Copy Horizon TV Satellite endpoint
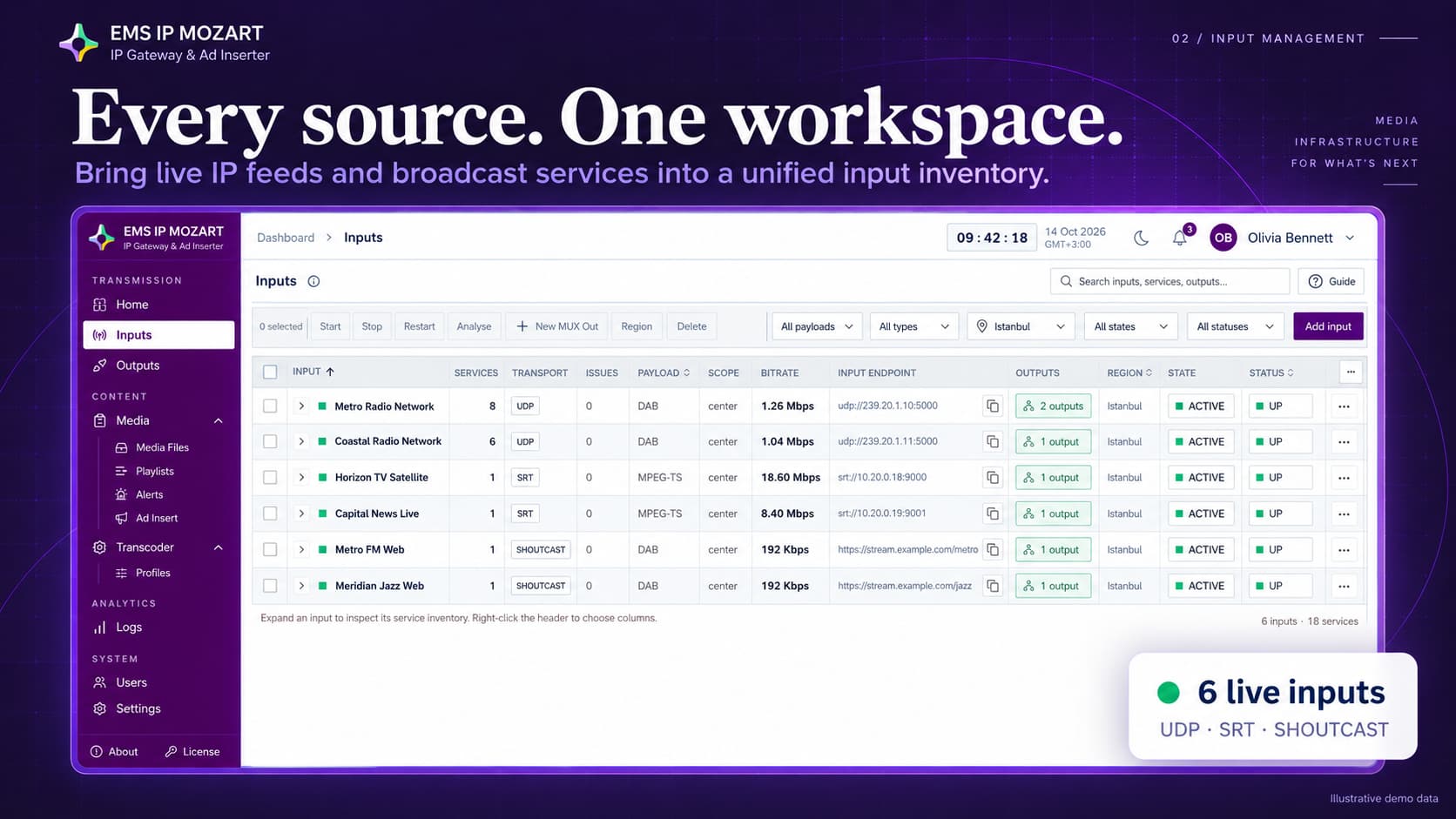 (x=993, y=477)
